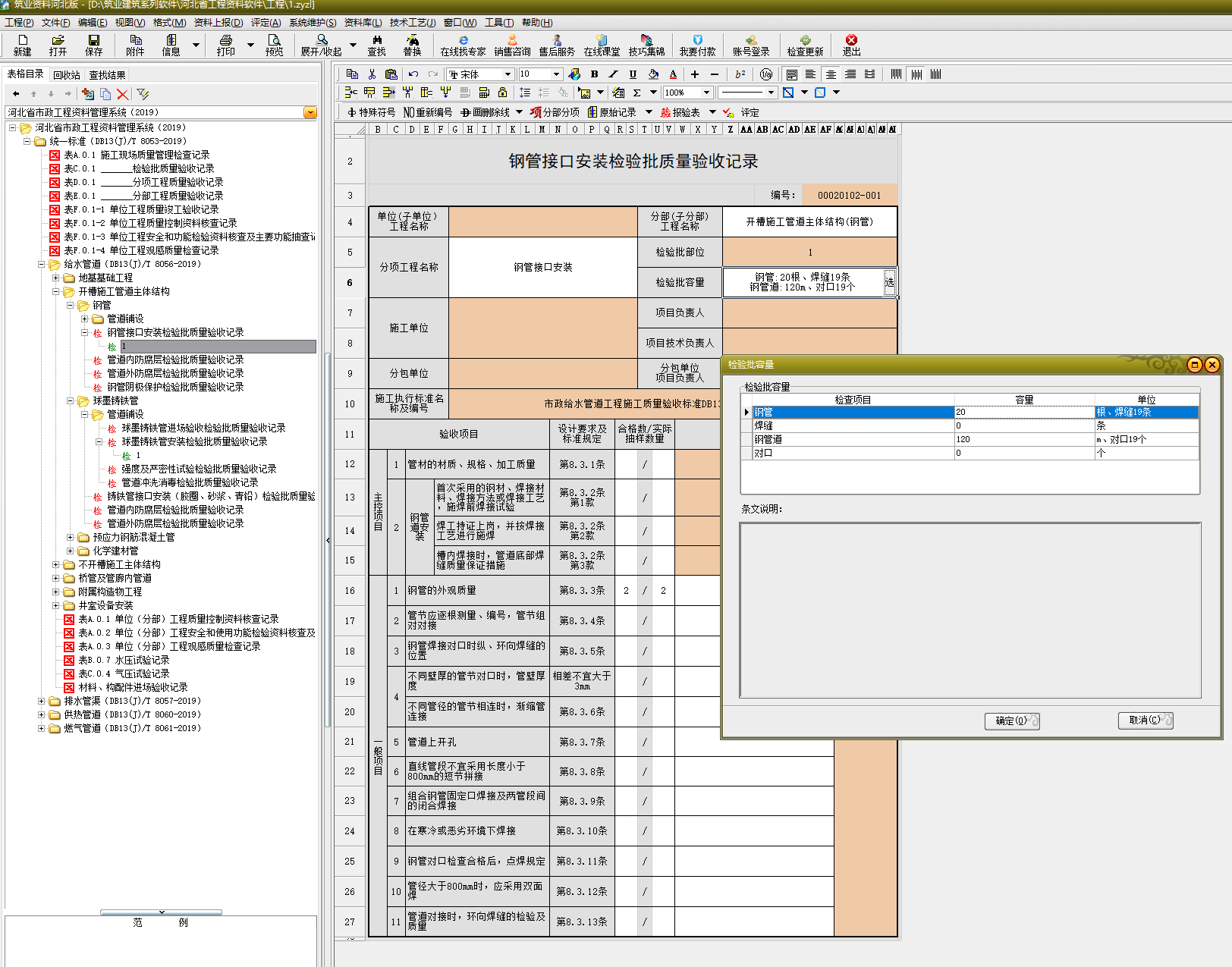Click the undo arrow icon
This screenshot has height=967, width=1232.
tap(413, 74)
